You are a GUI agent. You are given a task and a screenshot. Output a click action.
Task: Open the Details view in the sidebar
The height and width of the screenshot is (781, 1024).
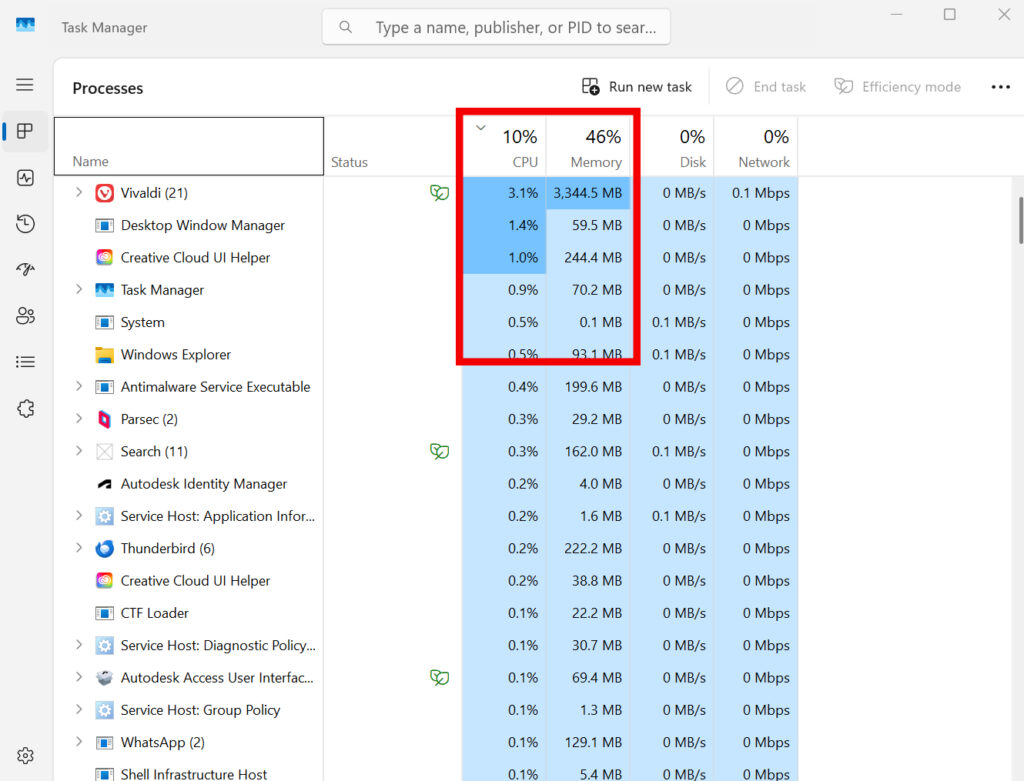[25, 361]
